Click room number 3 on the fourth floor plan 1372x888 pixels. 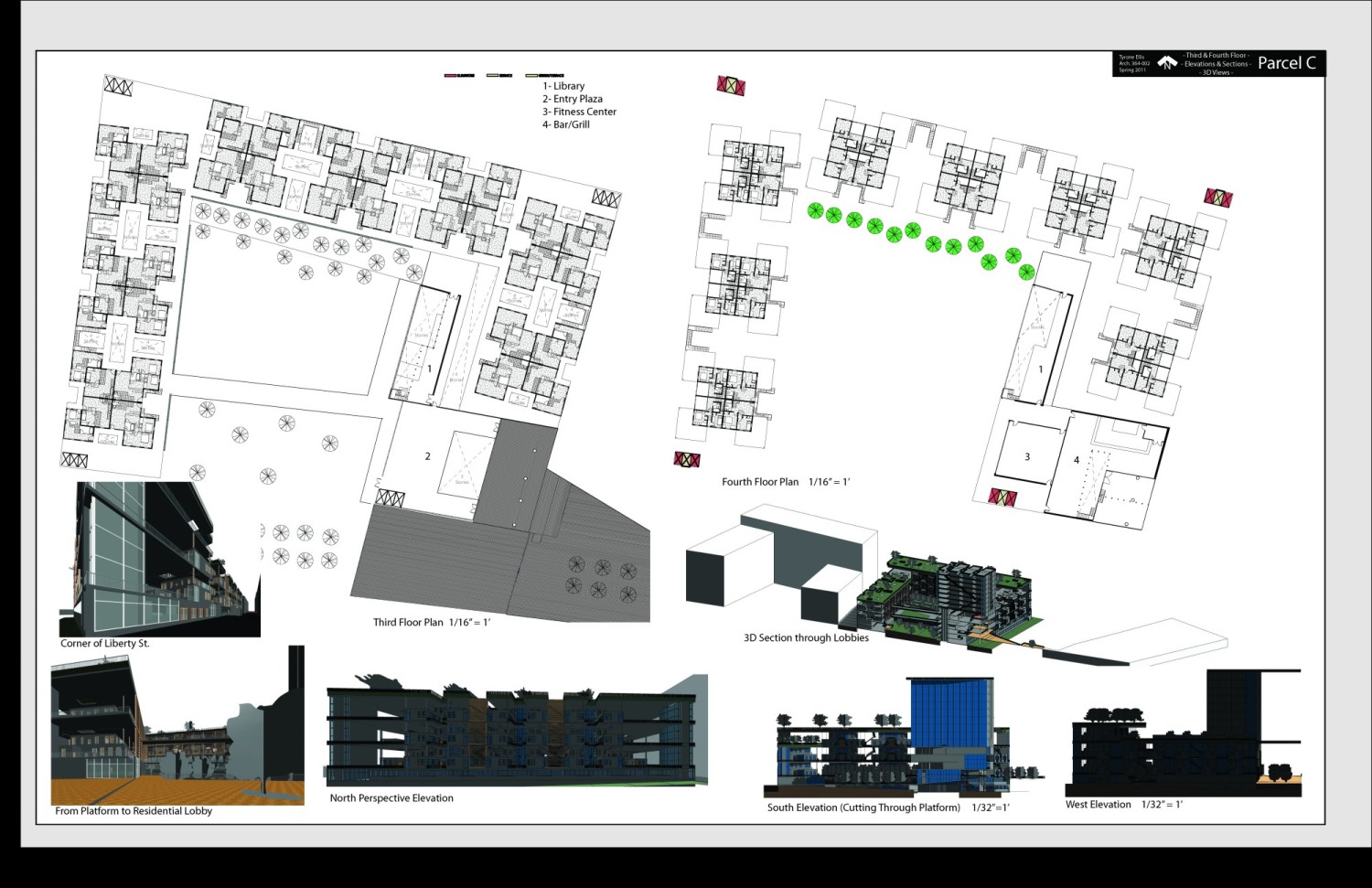(x=1027, y=456)
